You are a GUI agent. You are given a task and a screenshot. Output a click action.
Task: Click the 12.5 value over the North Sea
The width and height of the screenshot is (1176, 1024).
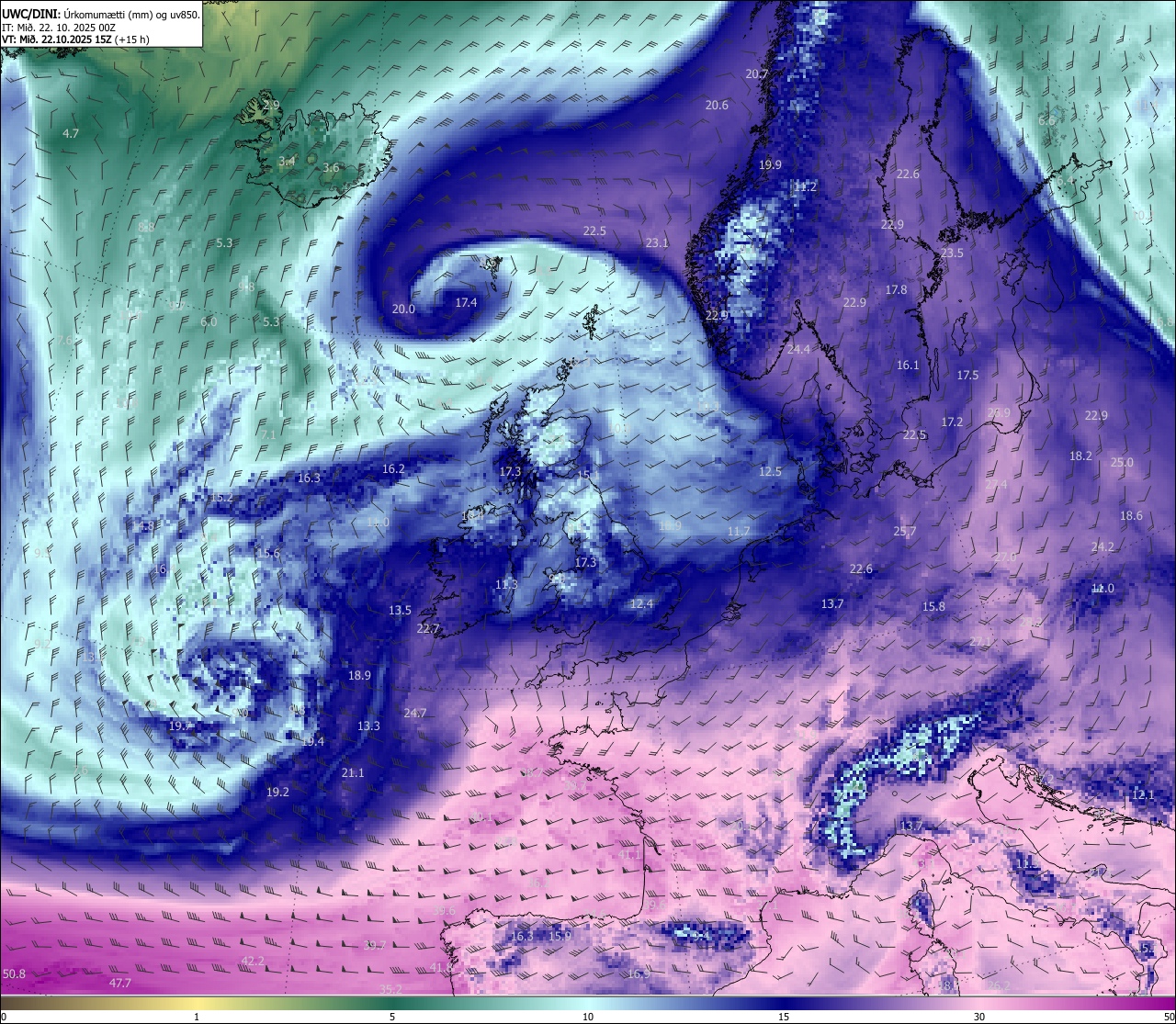coord(770,472)
